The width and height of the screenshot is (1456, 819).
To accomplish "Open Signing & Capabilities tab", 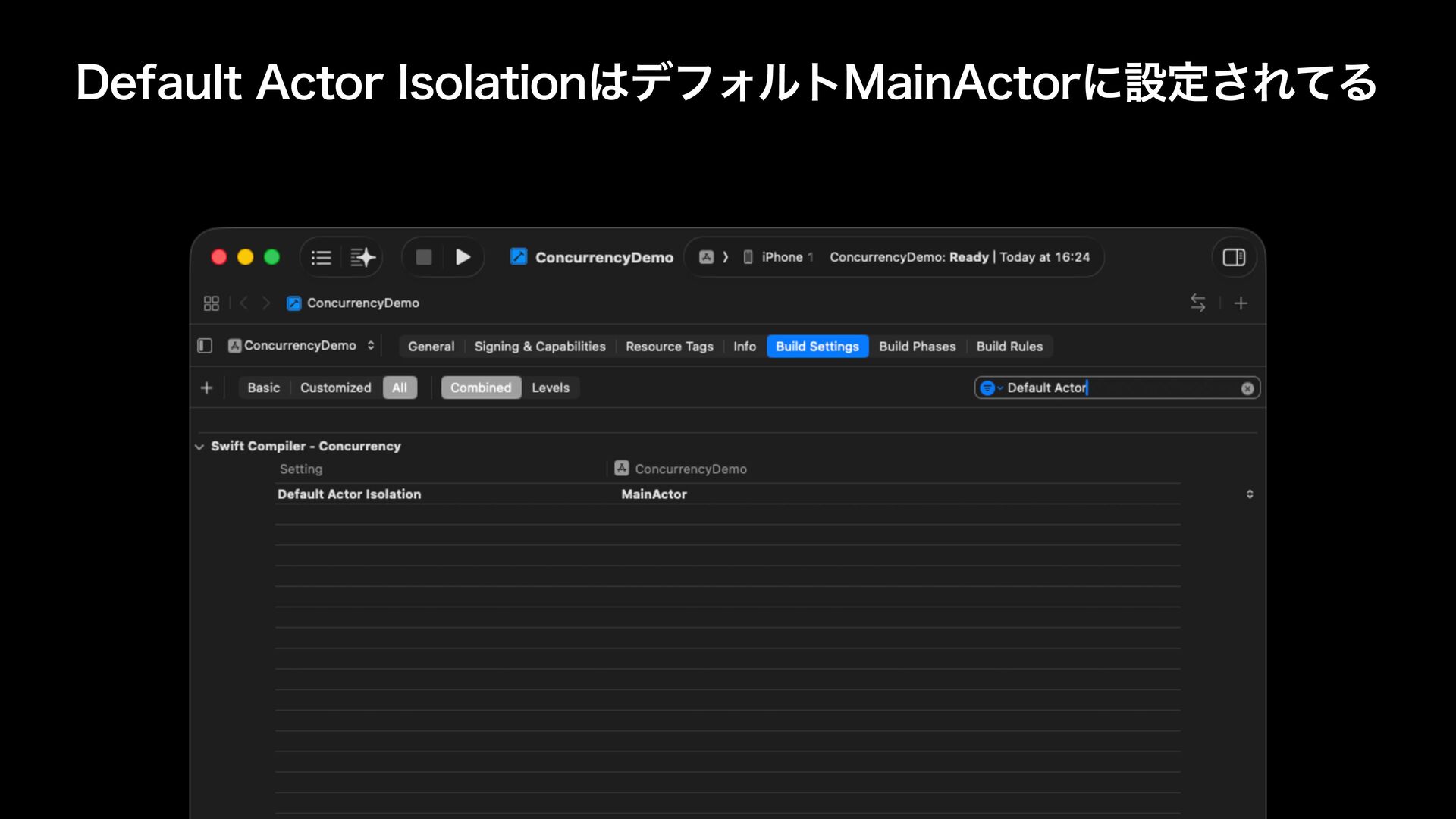I will click(539, 347).
